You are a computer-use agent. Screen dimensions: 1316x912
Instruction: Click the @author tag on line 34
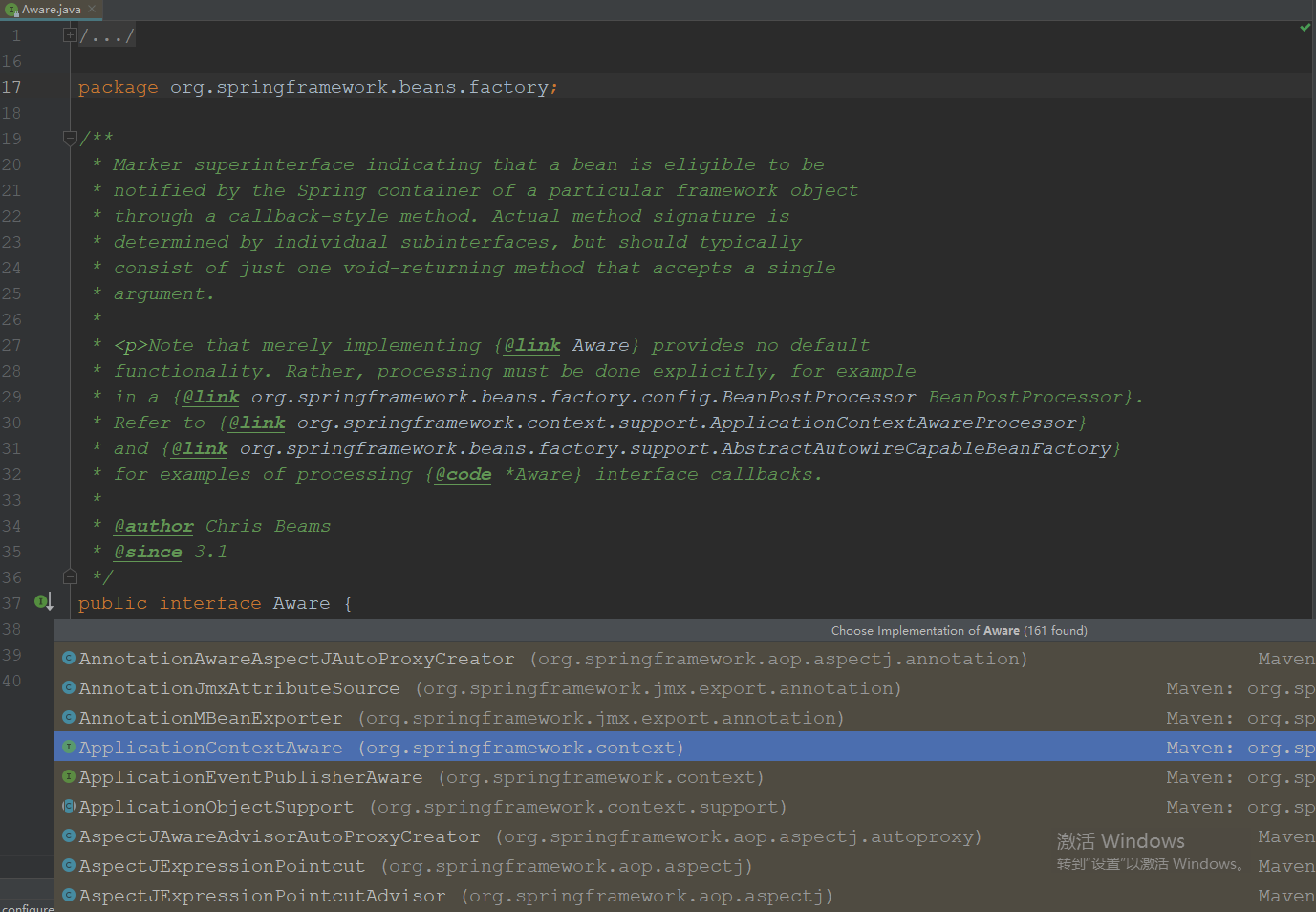pos(154,526)
